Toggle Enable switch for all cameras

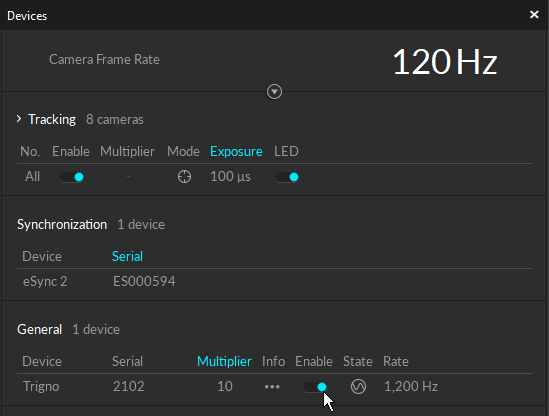72,177
